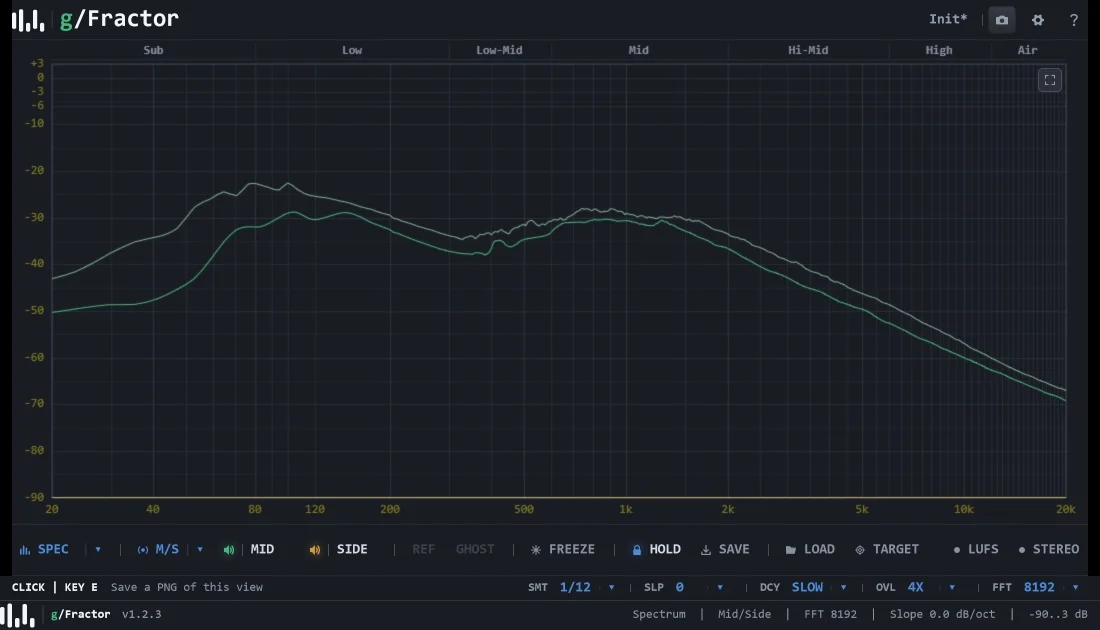1100x630 pixels.
Task: Select the Low band label
Action: pos(352,50)
